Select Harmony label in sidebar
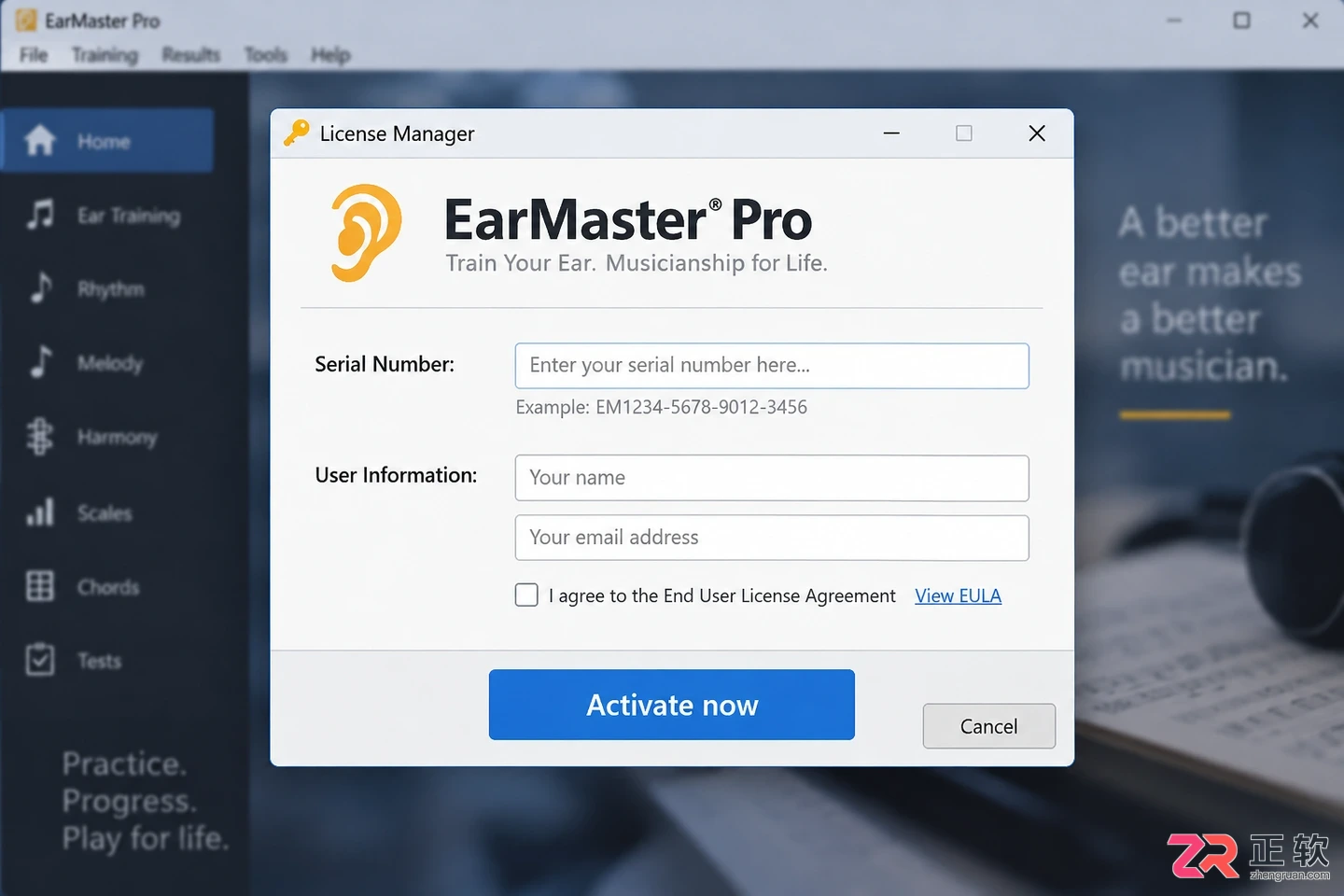This screenshot has height=896, width=1344. click(x=117, y=437)
